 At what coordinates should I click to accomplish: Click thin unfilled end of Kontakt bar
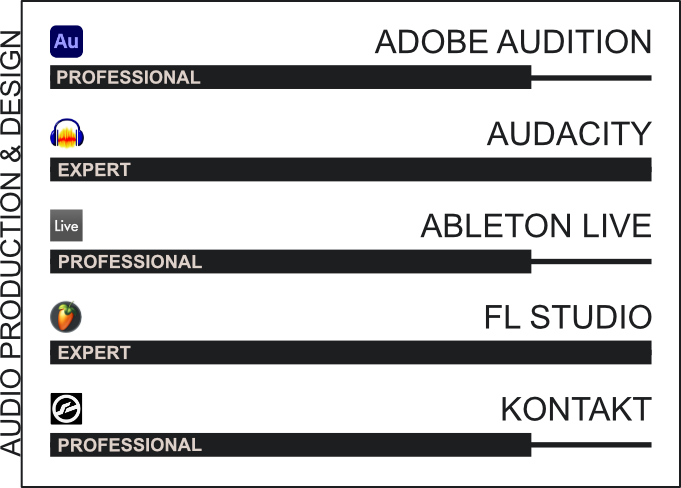tap(592, 445)
